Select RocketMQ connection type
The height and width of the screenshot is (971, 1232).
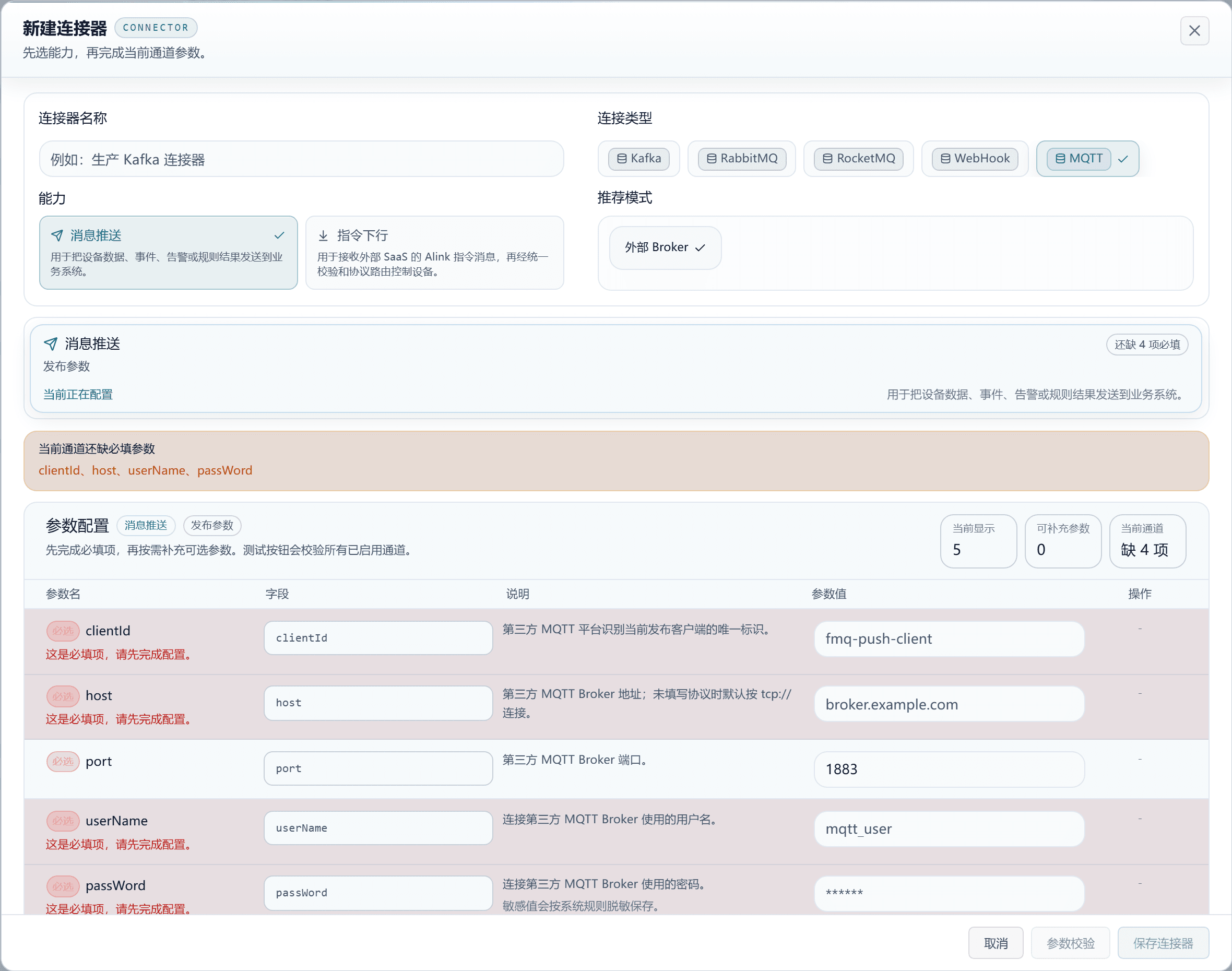858,159
